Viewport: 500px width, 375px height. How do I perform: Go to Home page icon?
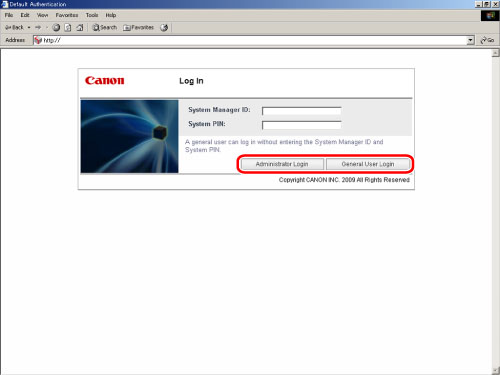(x=80, y=28)
